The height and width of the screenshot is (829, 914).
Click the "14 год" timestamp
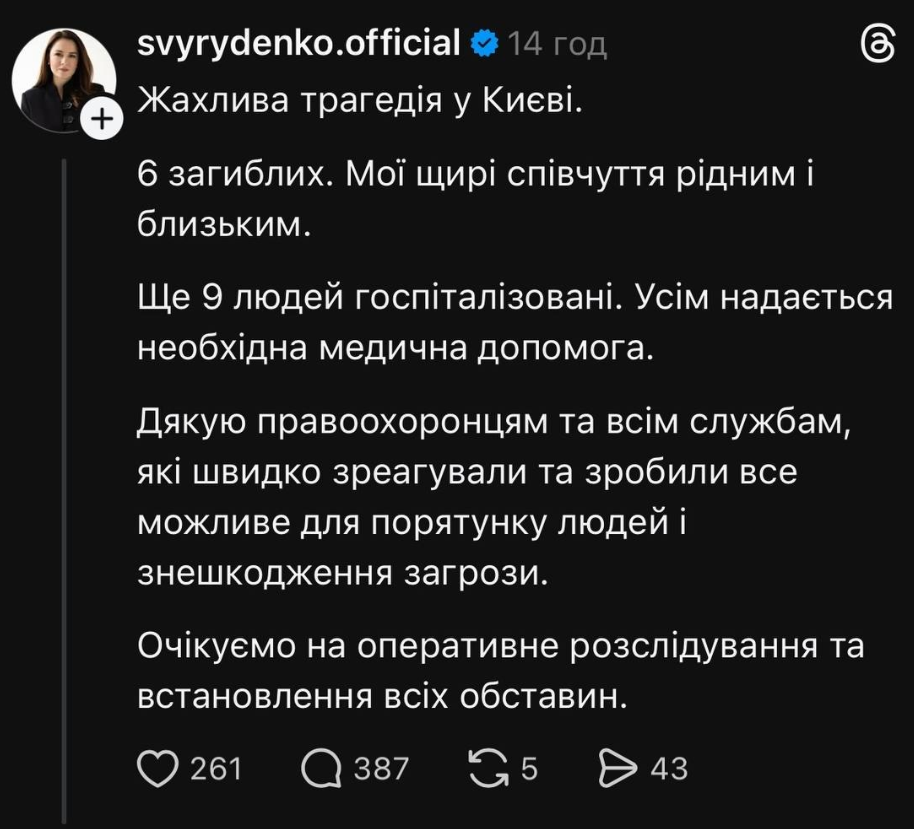pos(558,44)
